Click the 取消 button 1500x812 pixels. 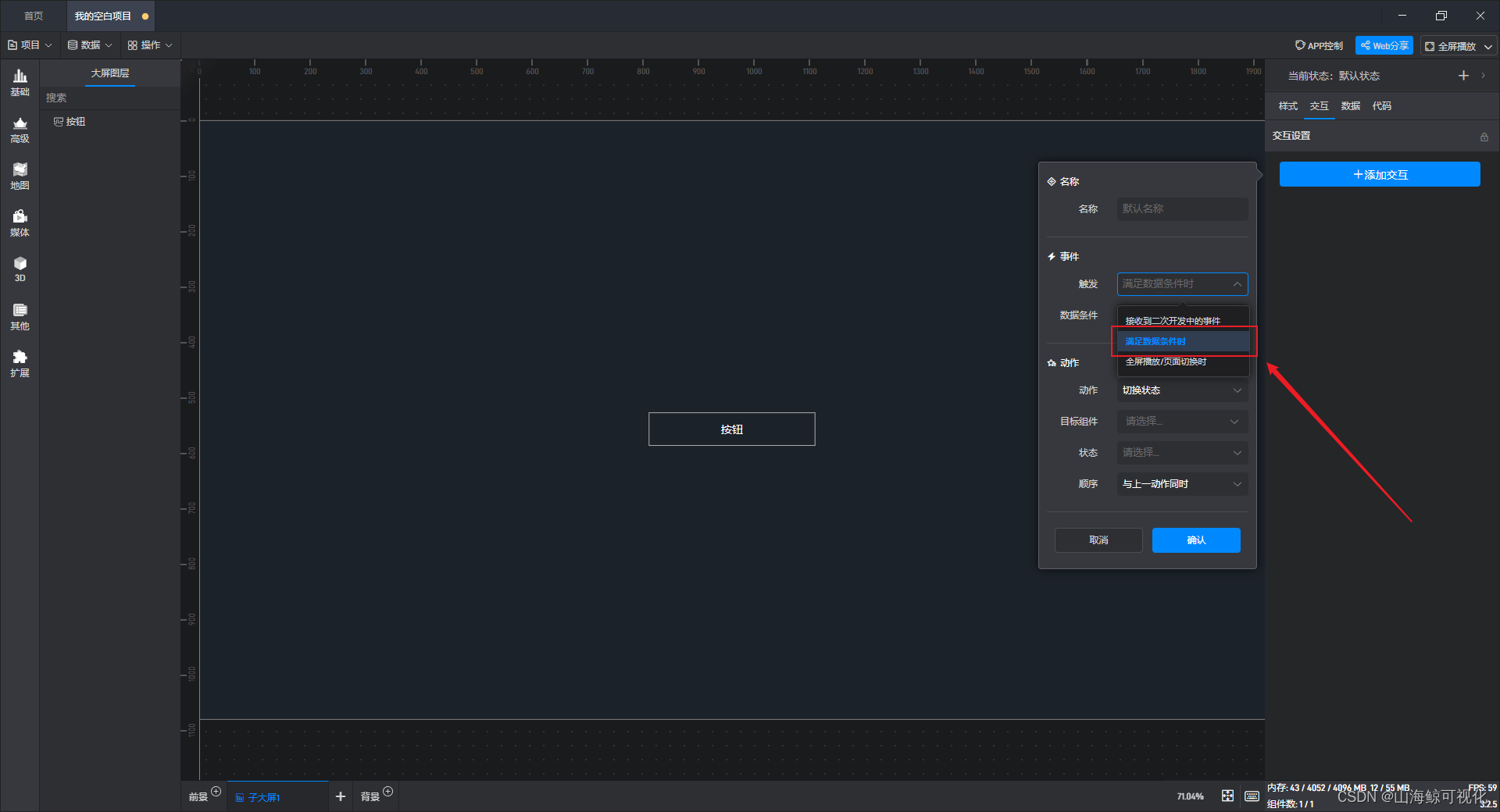point(1098,540)
